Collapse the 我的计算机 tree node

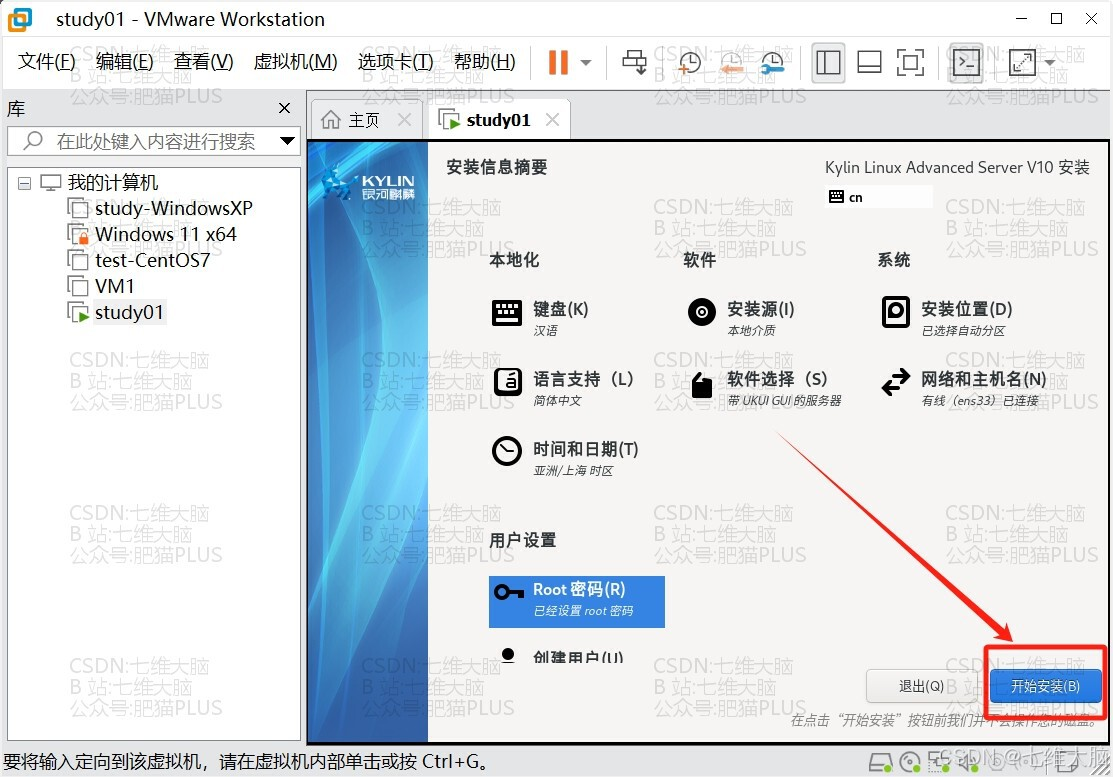[x=24, y=183]
